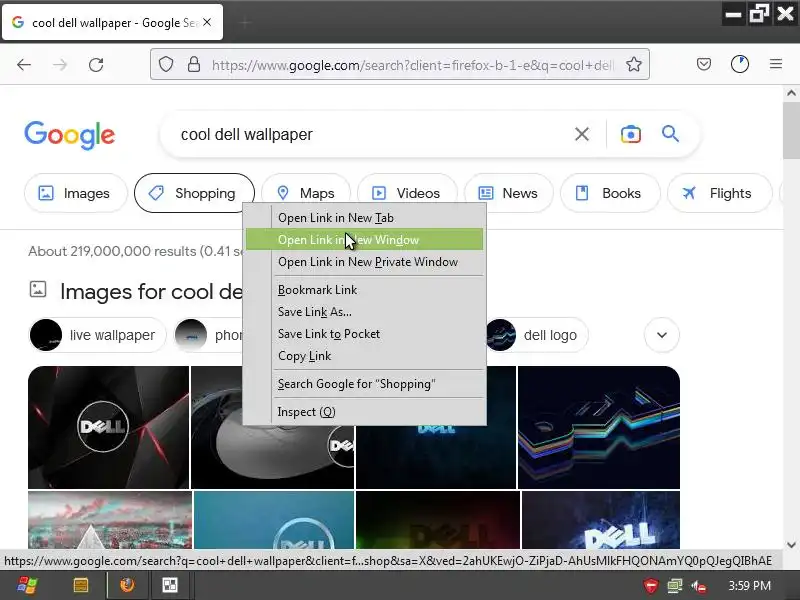800x600 pixels.
Task: Select Save Link to Pocket
Action: pyautogui.click(x=364, y=334)
